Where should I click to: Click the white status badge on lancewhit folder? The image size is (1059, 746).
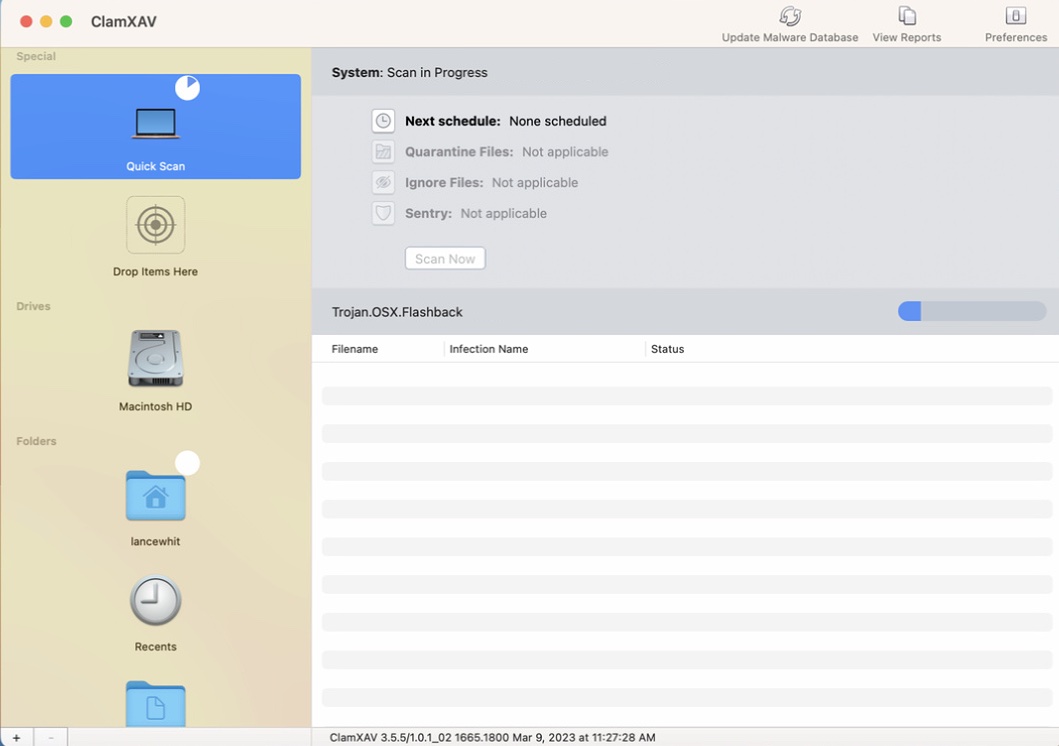187,463
